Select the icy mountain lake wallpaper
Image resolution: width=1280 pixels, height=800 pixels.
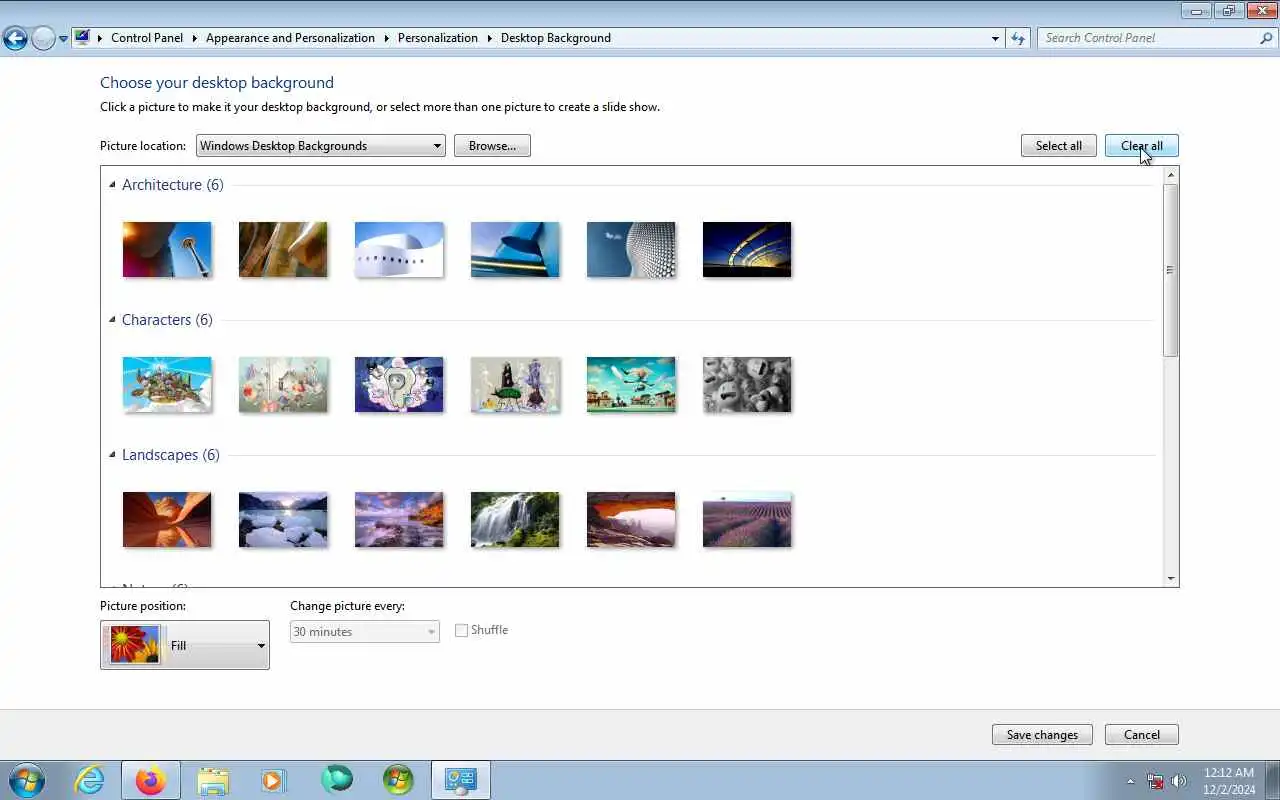(x=283, y=520)
